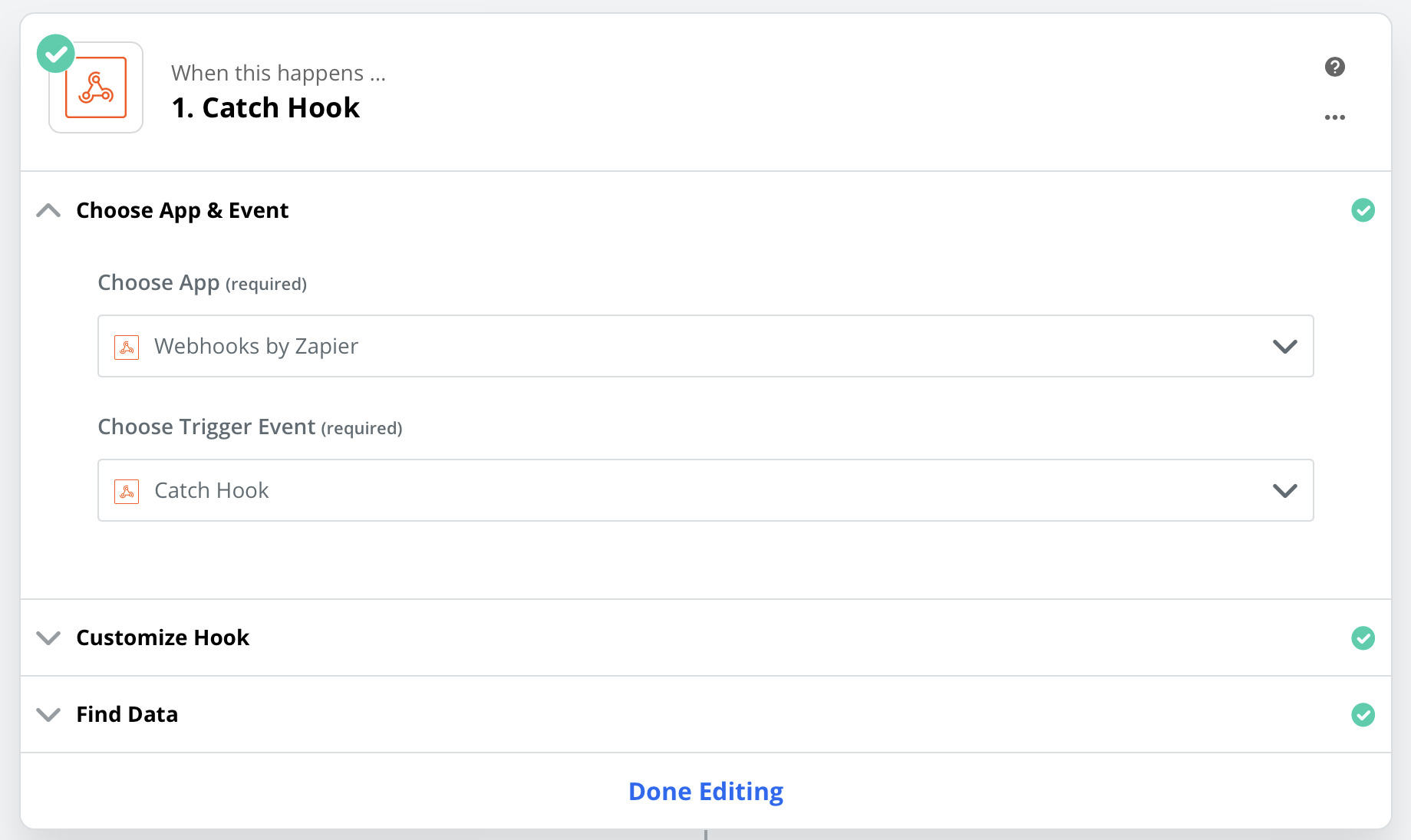
Task: Click the webhook icon inside the Choose App field
Action: coord(127,346)
